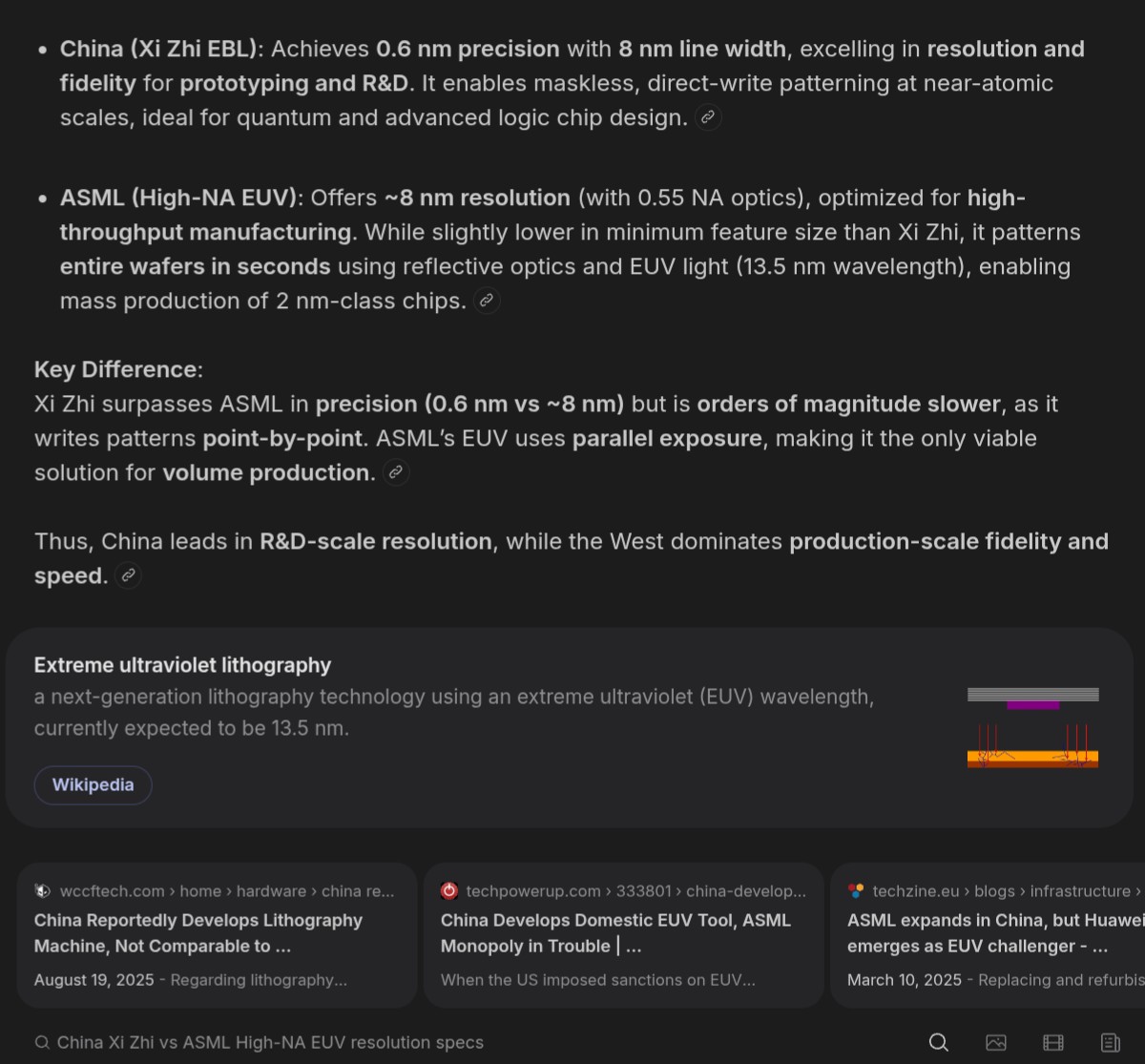View the EUV lithography diagram thumbnail
The width and height of the screenshot is (1145, 1064).
(1032, 727)
